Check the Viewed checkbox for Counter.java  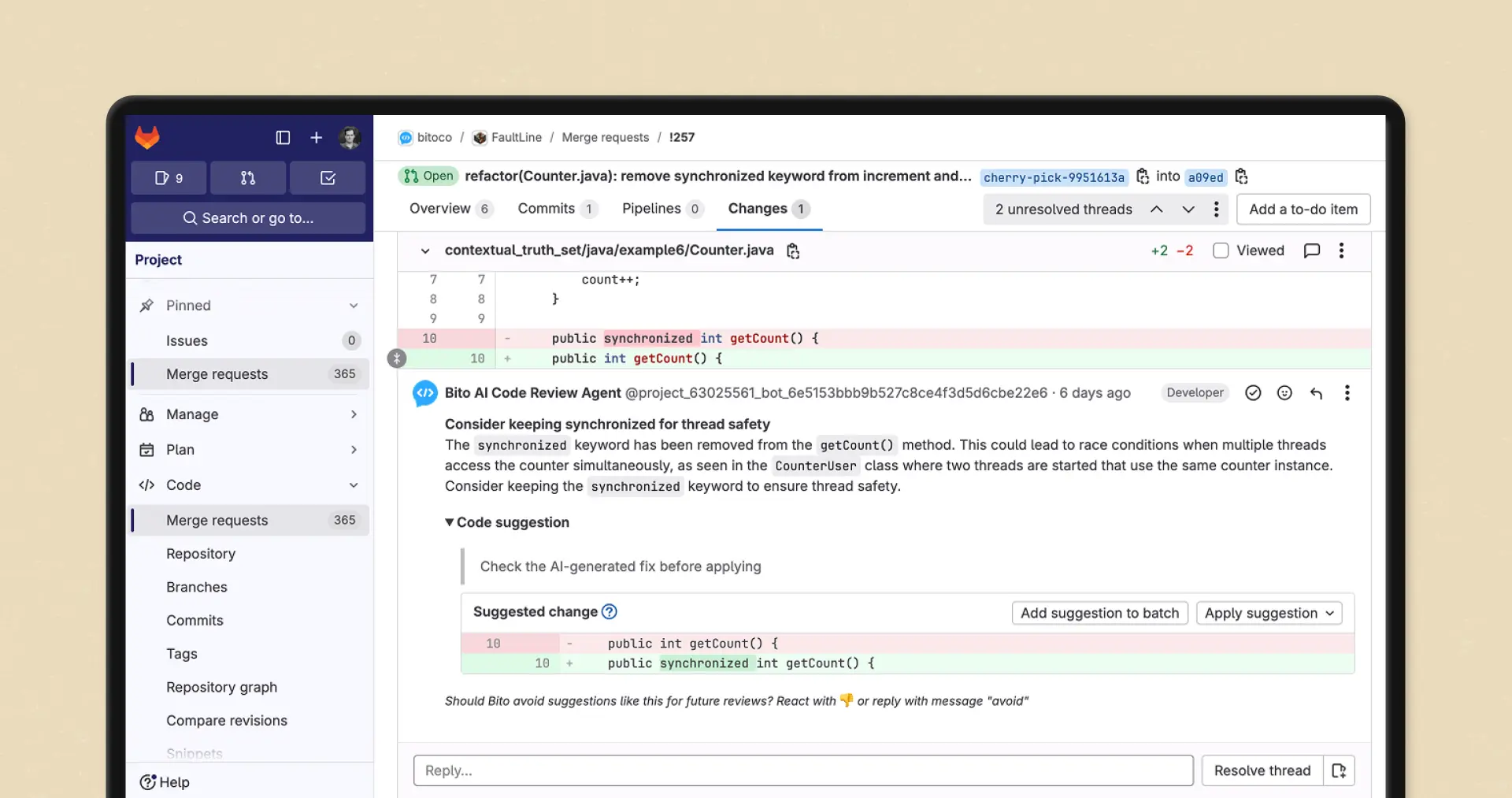[x=1221, y=251]
